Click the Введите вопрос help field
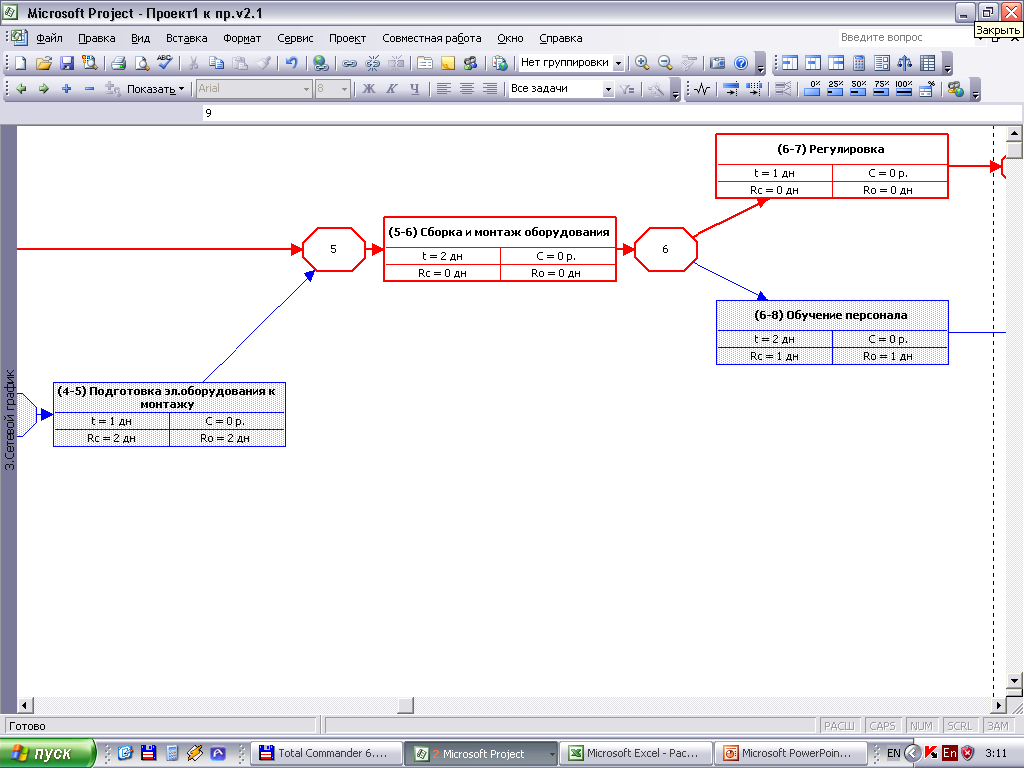 [907, 38]
